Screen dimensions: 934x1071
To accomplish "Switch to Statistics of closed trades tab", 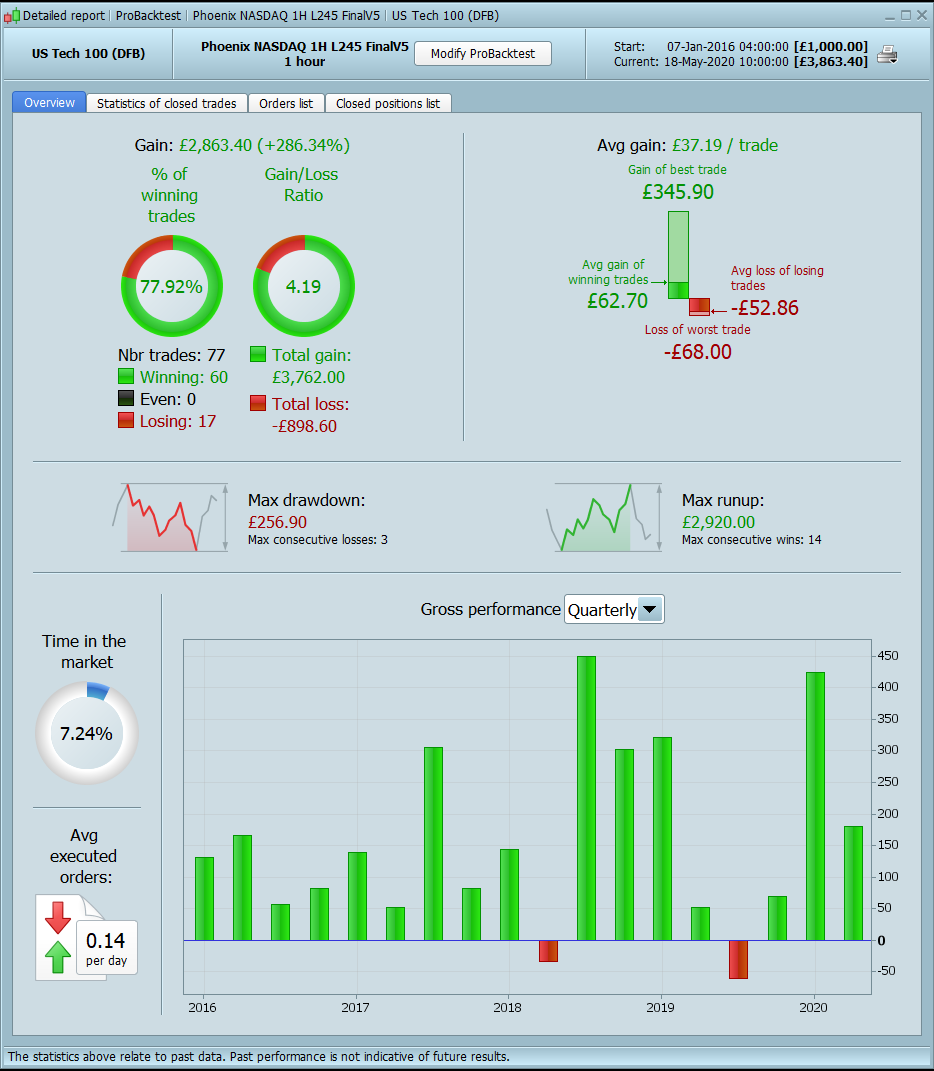I will click(x=167, y=103).
